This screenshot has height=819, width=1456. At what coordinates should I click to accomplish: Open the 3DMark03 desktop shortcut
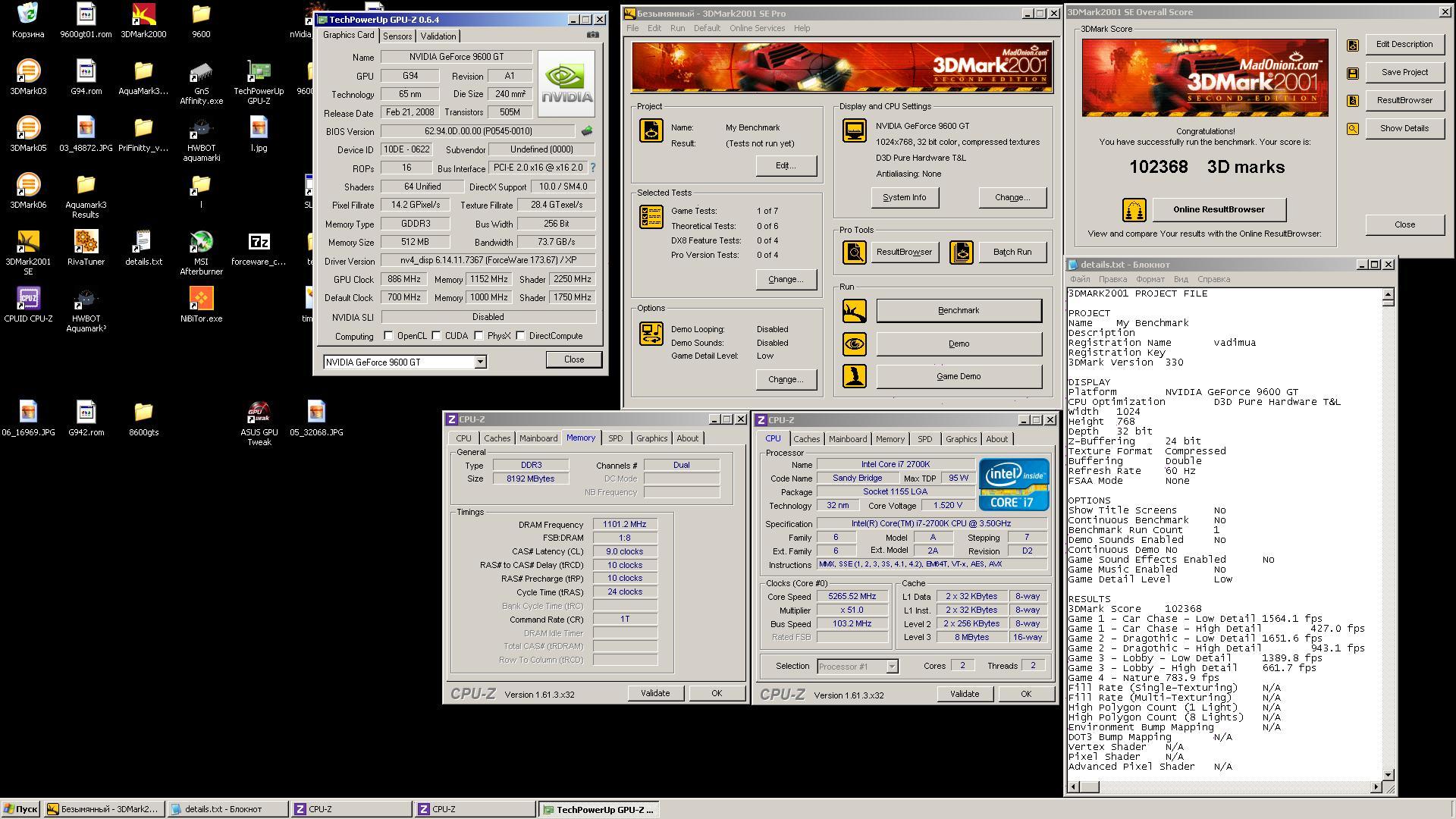(x=28, y=77)
